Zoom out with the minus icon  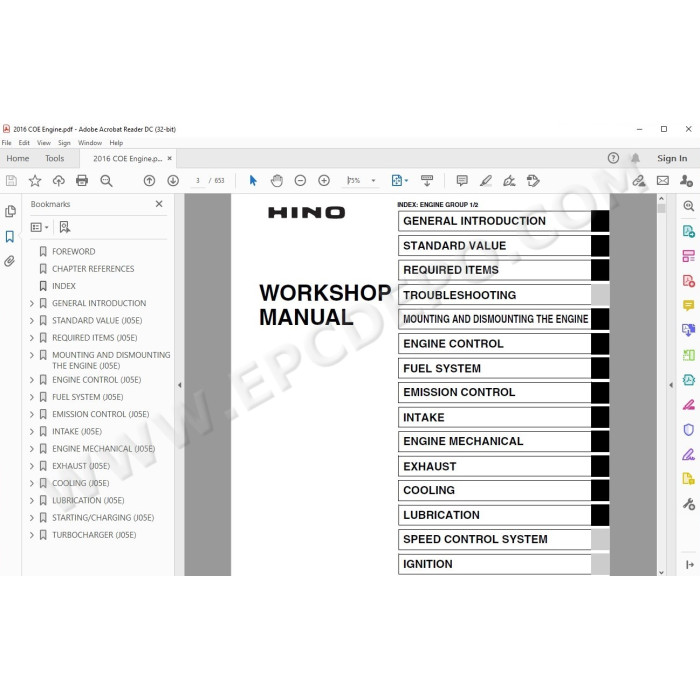300,181
